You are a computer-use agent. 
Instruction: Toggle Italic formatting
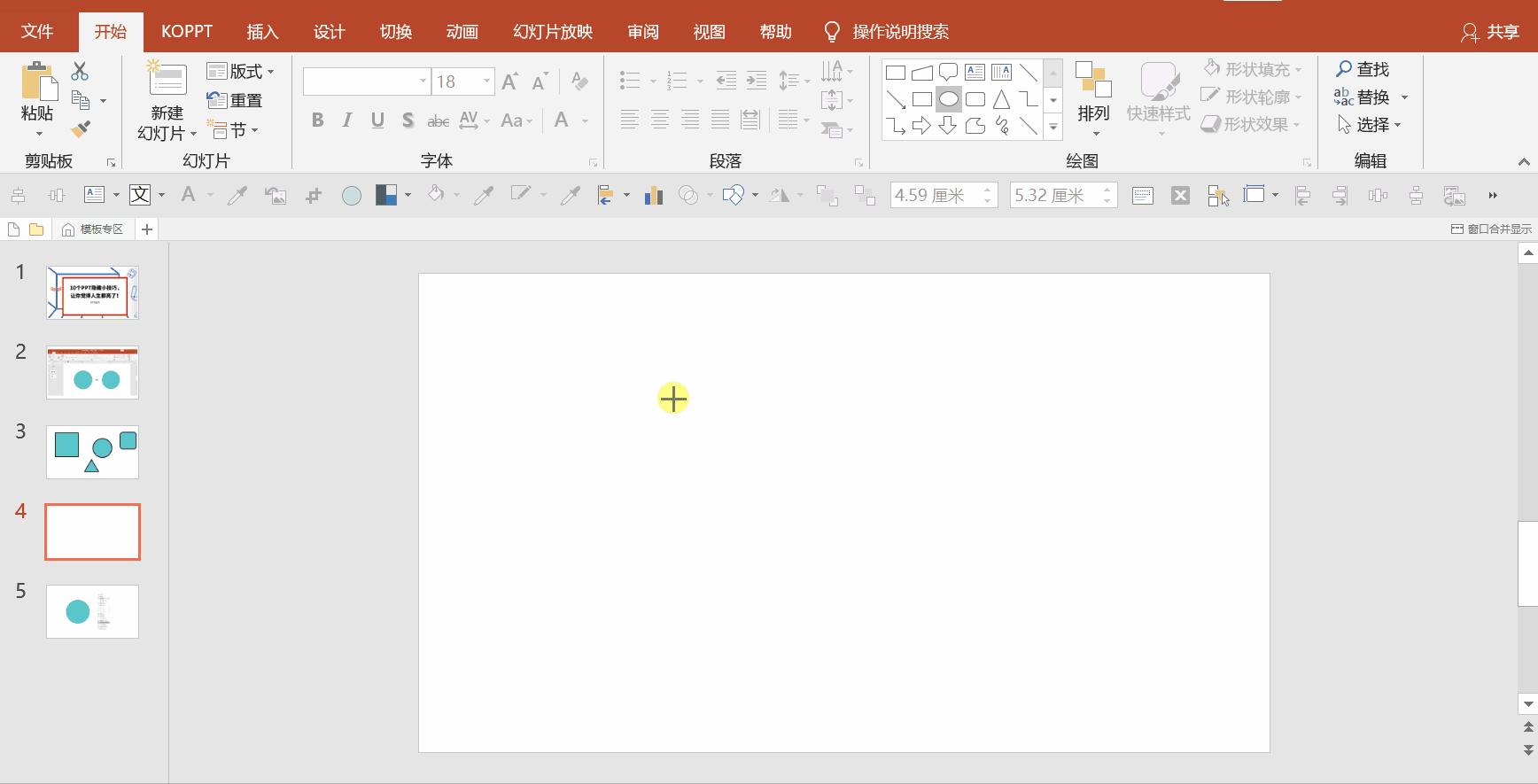[x=347, y=120]
